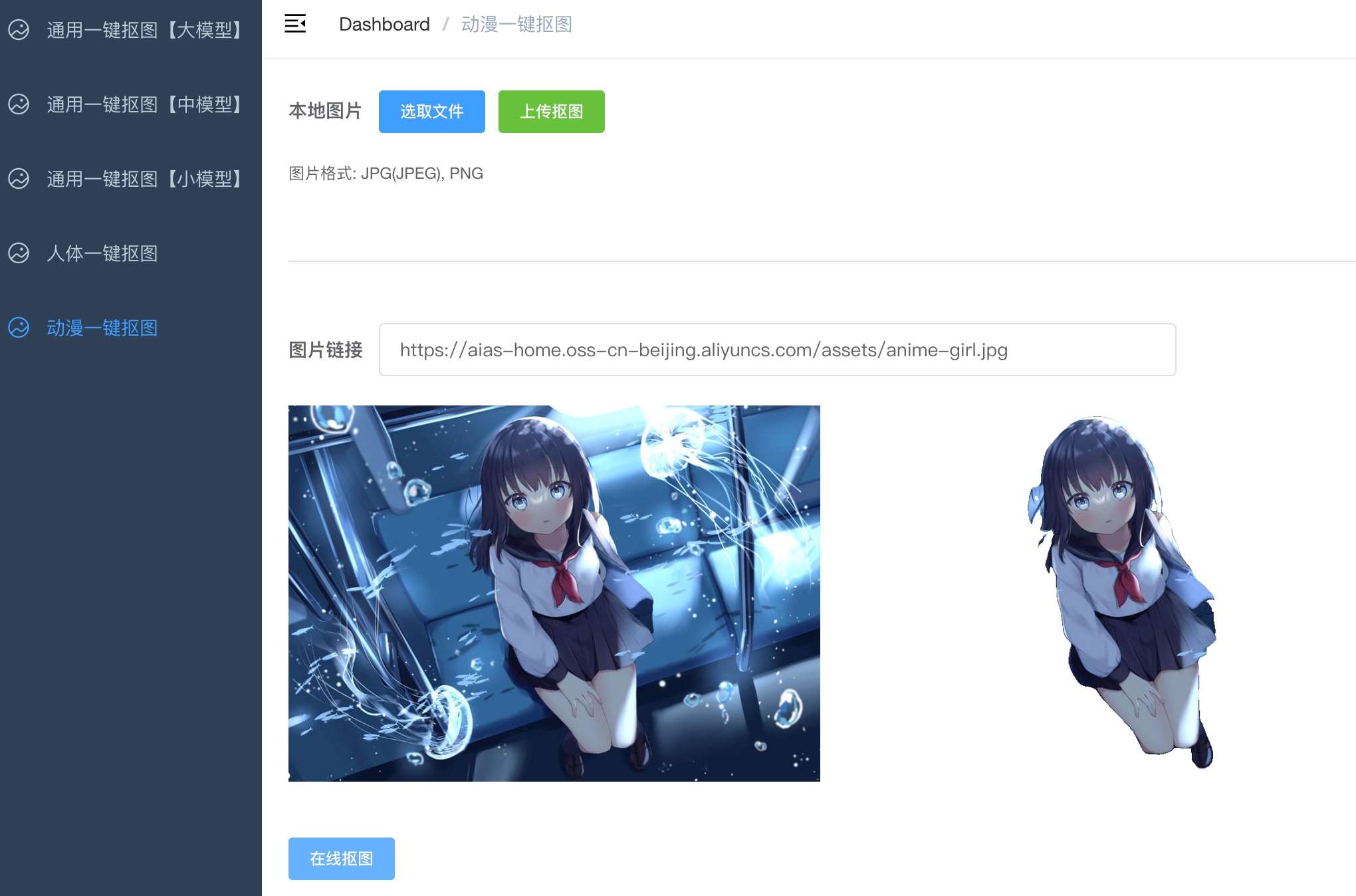Click the anime-girl.jpg URL text to edit
The image size is (1356, 896).
[703, 349]
